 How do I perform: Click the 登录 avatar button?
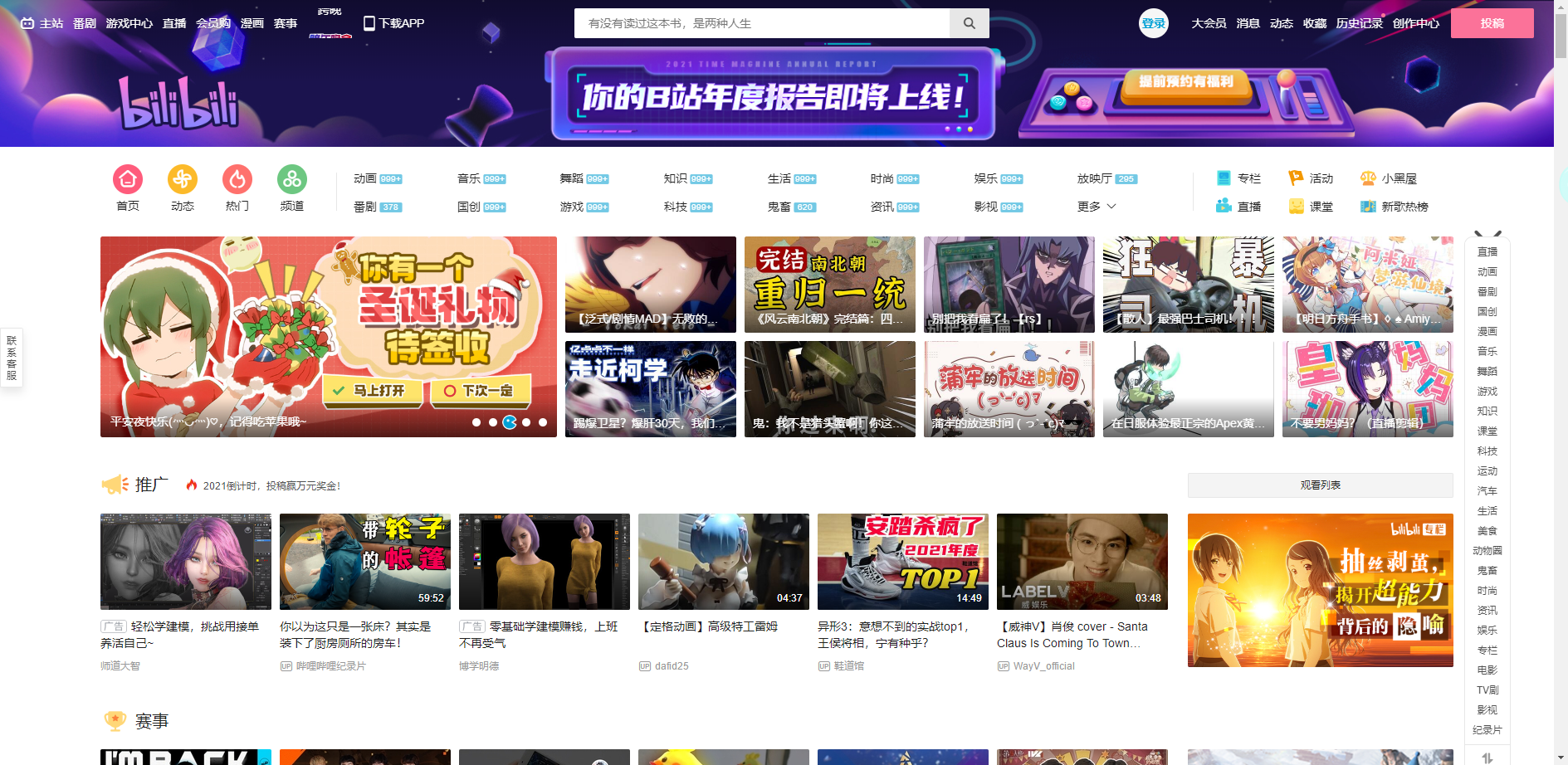(1154, 23)
